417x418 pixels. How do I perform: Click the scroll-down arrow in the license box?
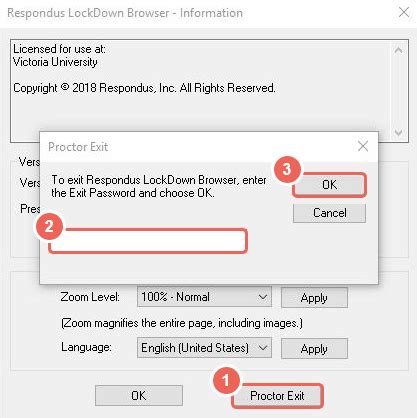tap(398, 133)
